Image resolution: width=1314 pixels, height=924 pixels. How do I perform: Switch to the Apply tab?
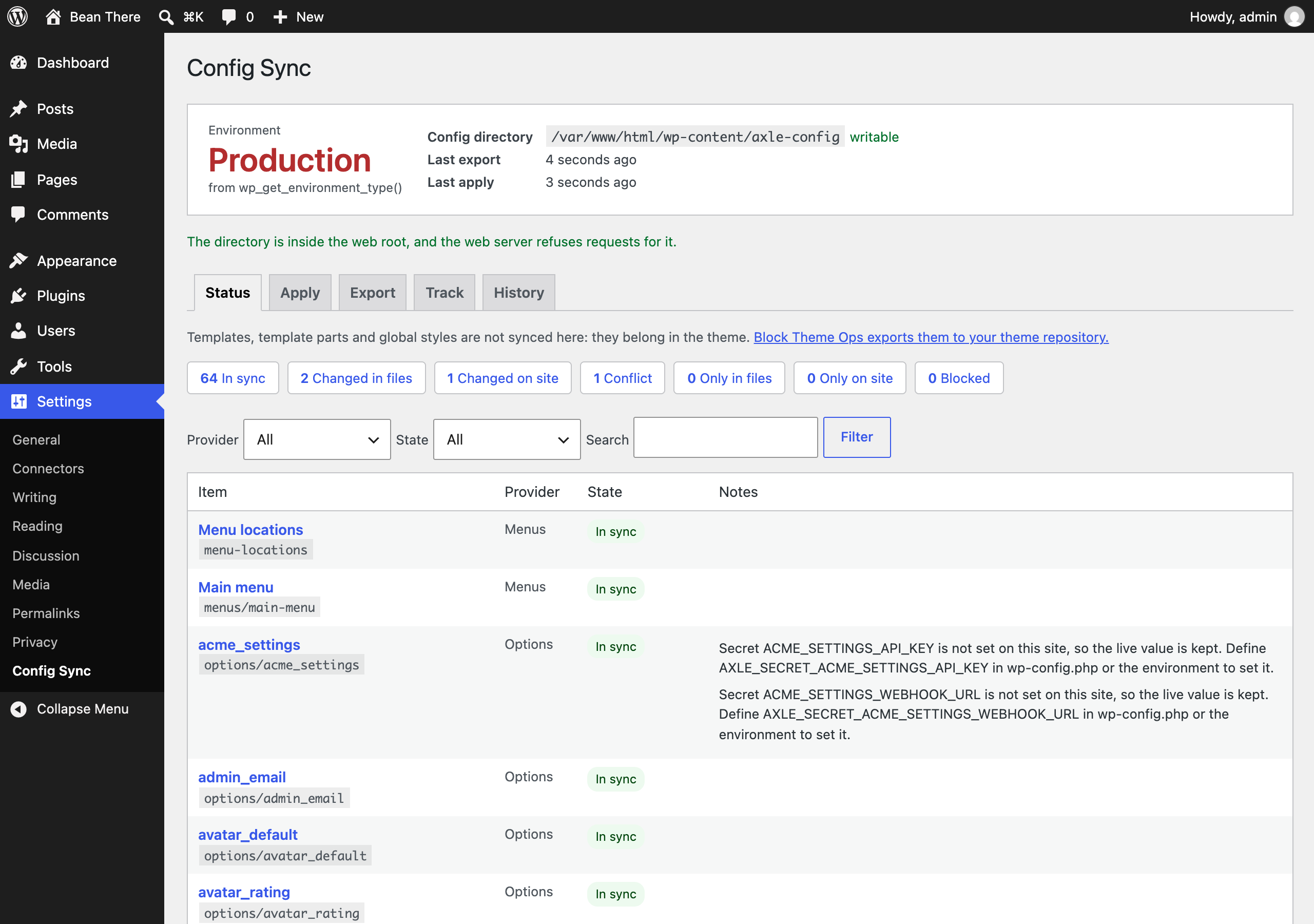coord(300,293)
